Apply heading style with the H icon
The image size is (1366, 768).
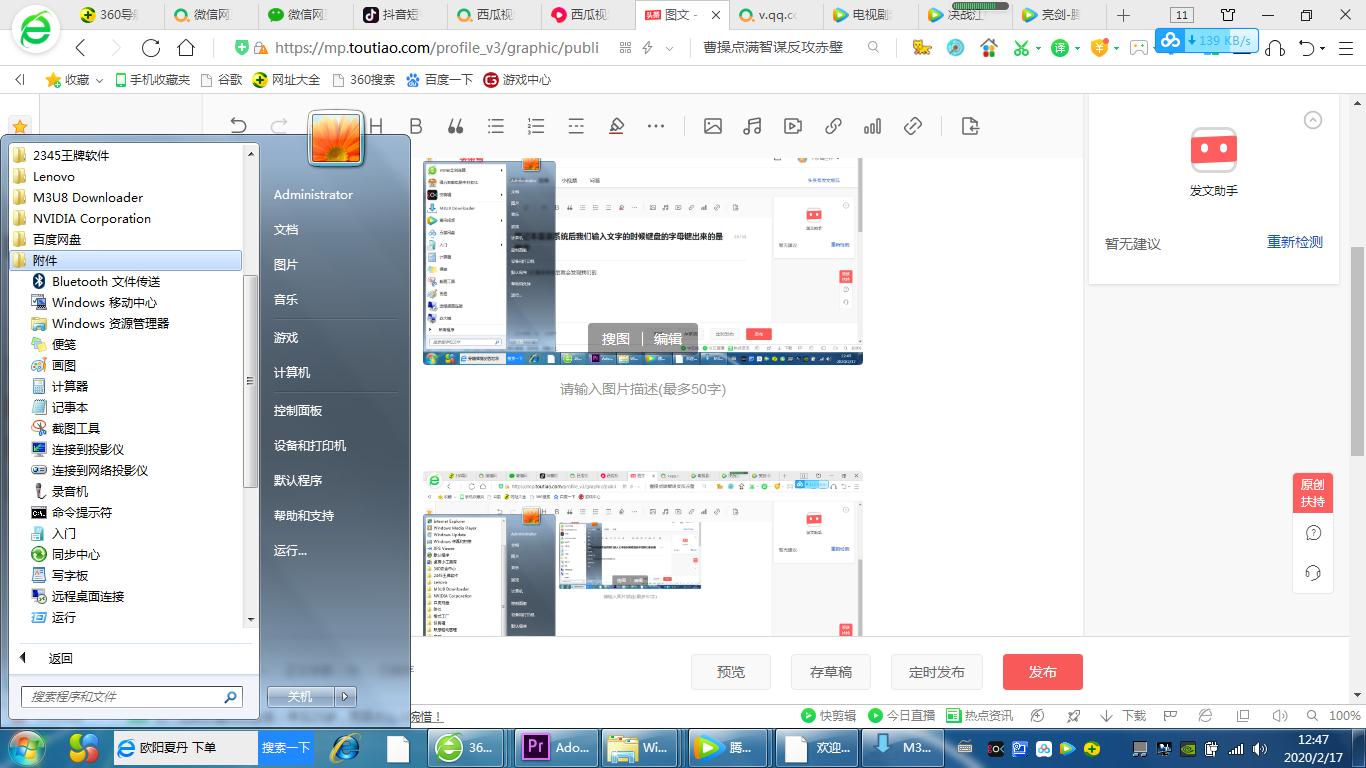pos(376,126)
